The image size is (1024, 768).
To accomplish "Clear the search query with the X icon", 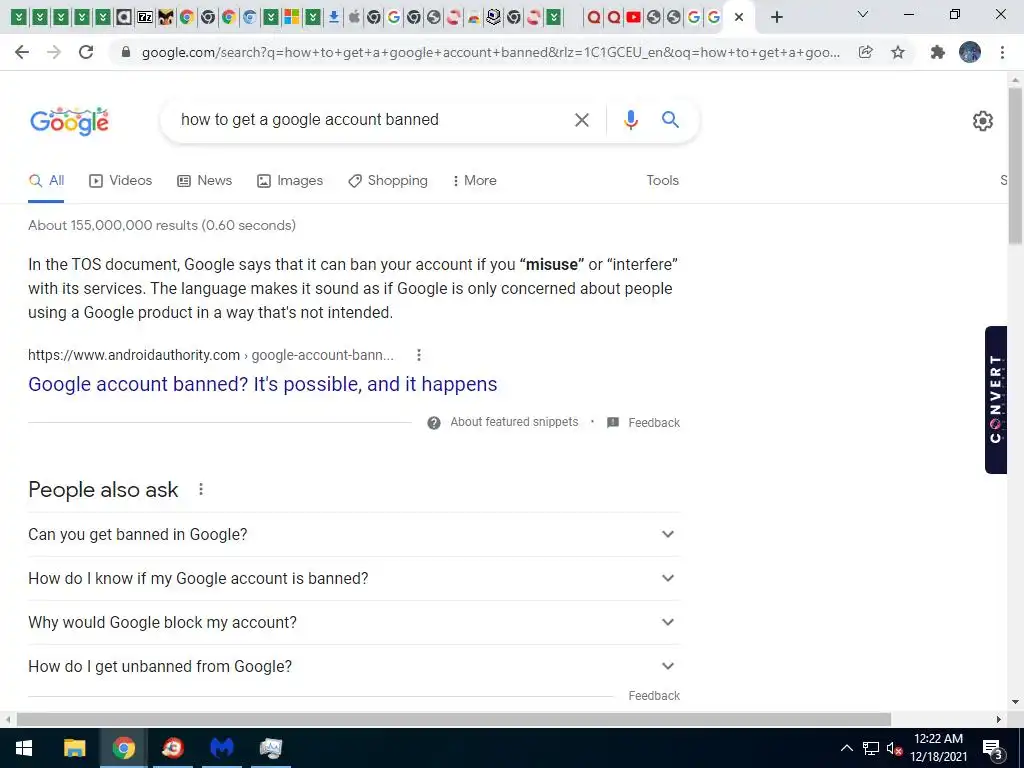I will pos(581,120).
